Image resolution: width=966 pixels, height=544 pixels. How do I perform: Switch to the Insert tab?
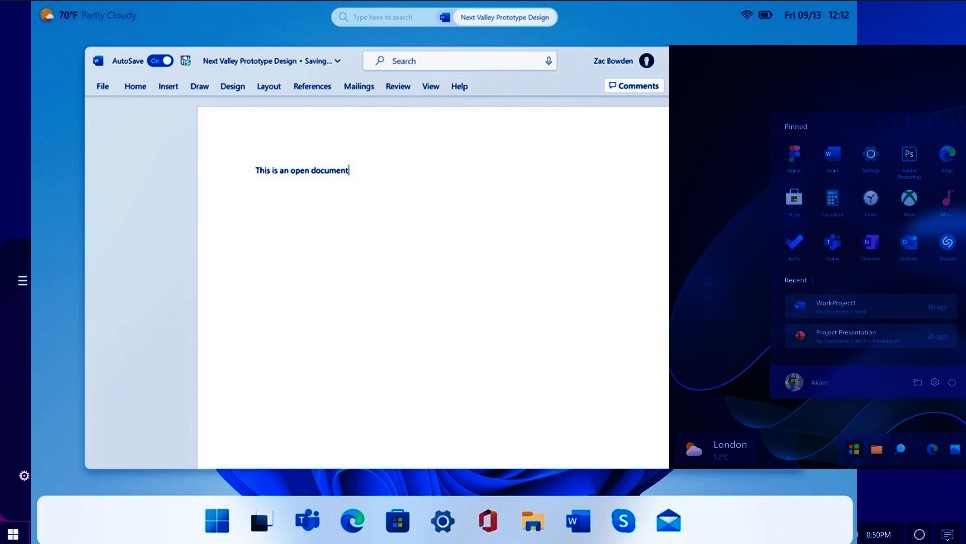click(x=168, y=86)
